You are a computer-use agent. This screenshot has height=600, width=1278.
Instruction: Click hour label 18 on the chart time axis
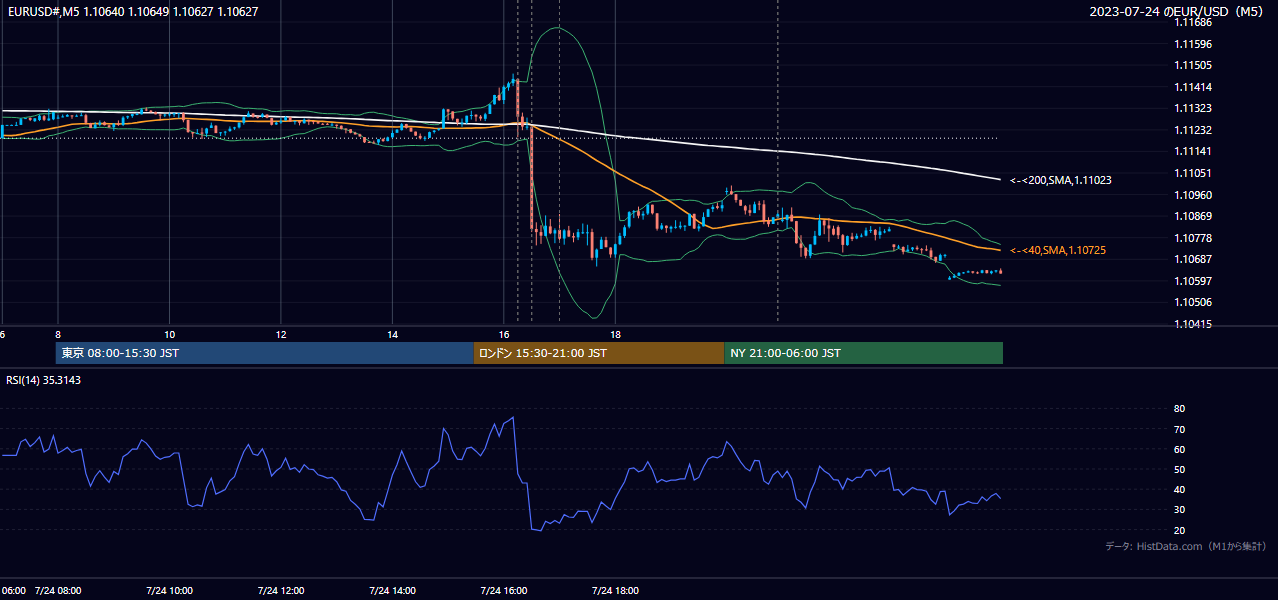tap(616, 334)
